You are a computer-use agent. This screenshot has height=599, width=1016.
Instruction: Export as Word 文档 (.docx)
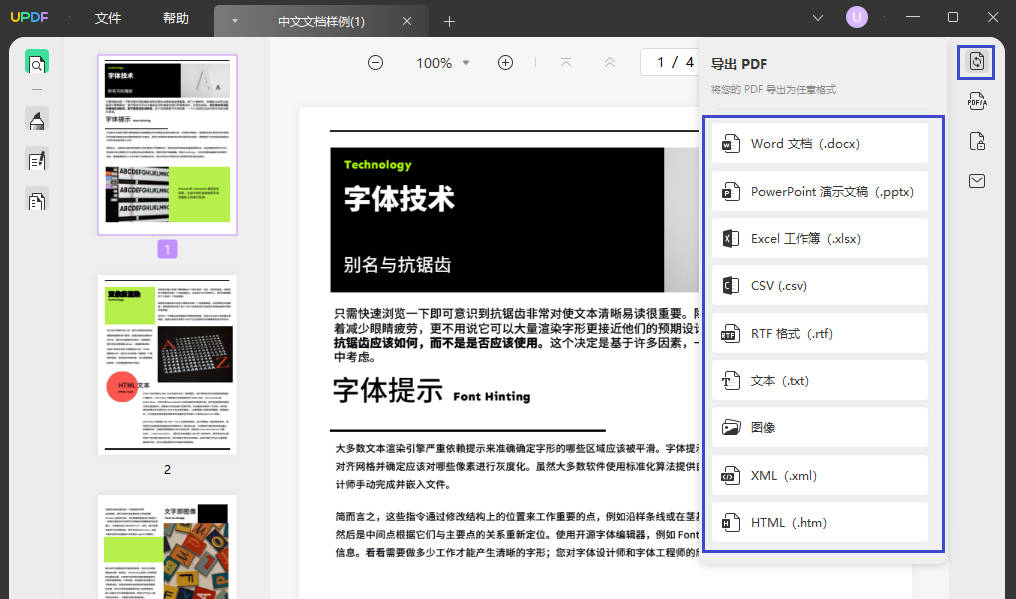(819, 144)
